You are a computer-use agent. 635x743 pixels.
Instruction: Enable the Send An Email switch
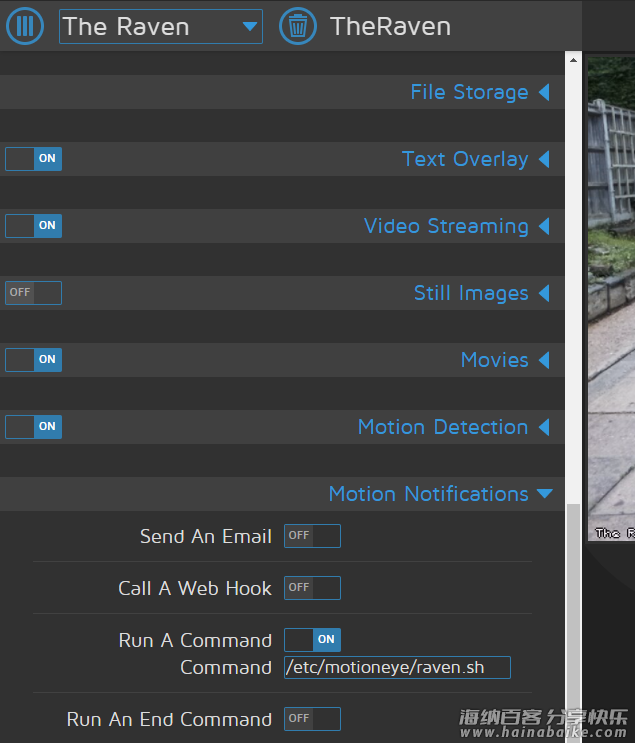(x=312, y=536)
